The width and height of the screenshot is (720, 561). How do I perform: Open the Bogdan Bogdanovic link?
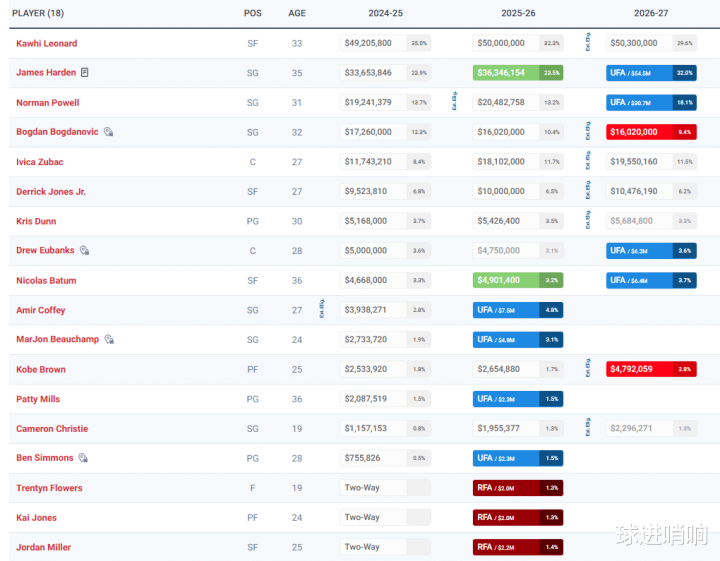(57, 132)
